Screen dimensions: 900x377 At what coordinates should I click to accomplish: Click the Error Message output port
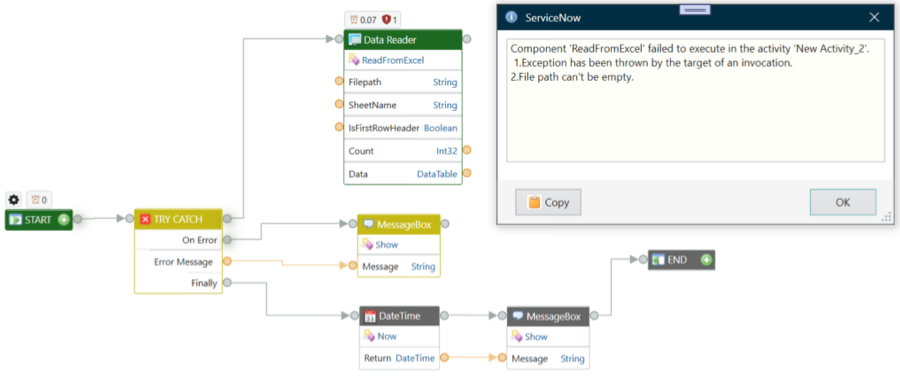pyautogui.click(x=227, y=262)
